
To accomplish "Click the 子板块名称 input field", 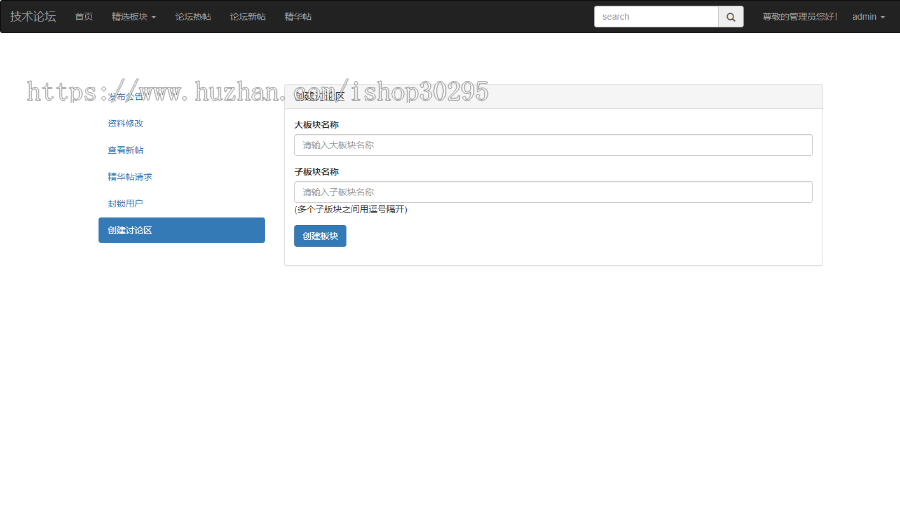I will point(553,192).
